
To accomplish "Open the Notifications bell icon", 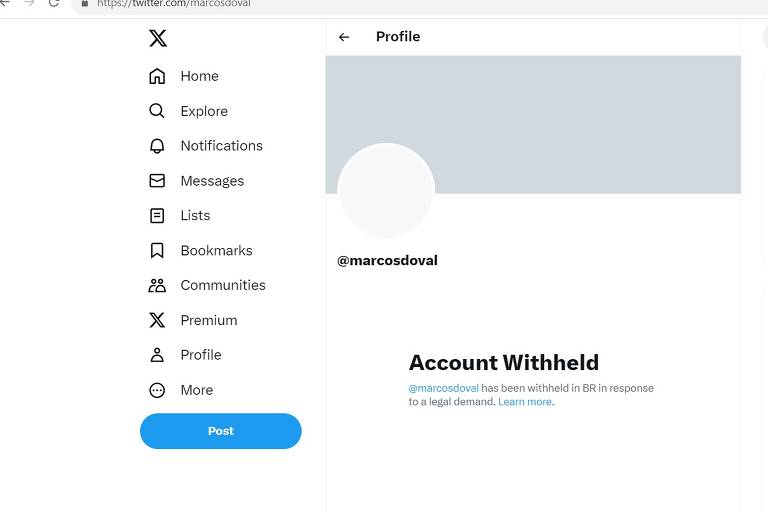I will pos(157,146).
